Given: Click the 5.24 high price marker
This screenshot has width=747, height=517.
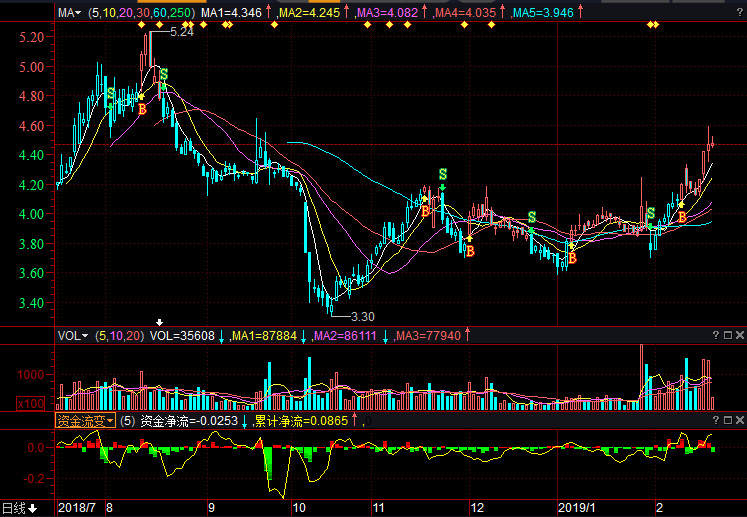Looking at the screenshot, I should click(181, 32).
